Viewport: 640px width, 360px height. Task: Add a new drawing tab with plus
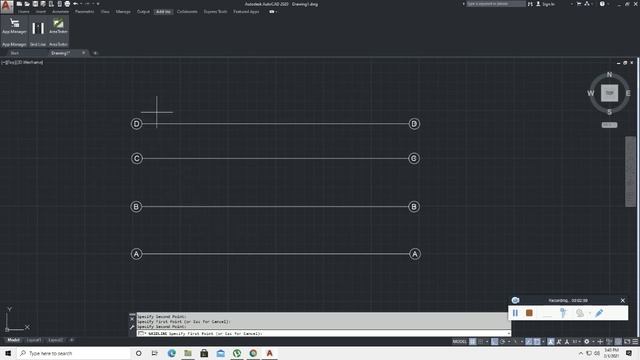click(96, 53)
